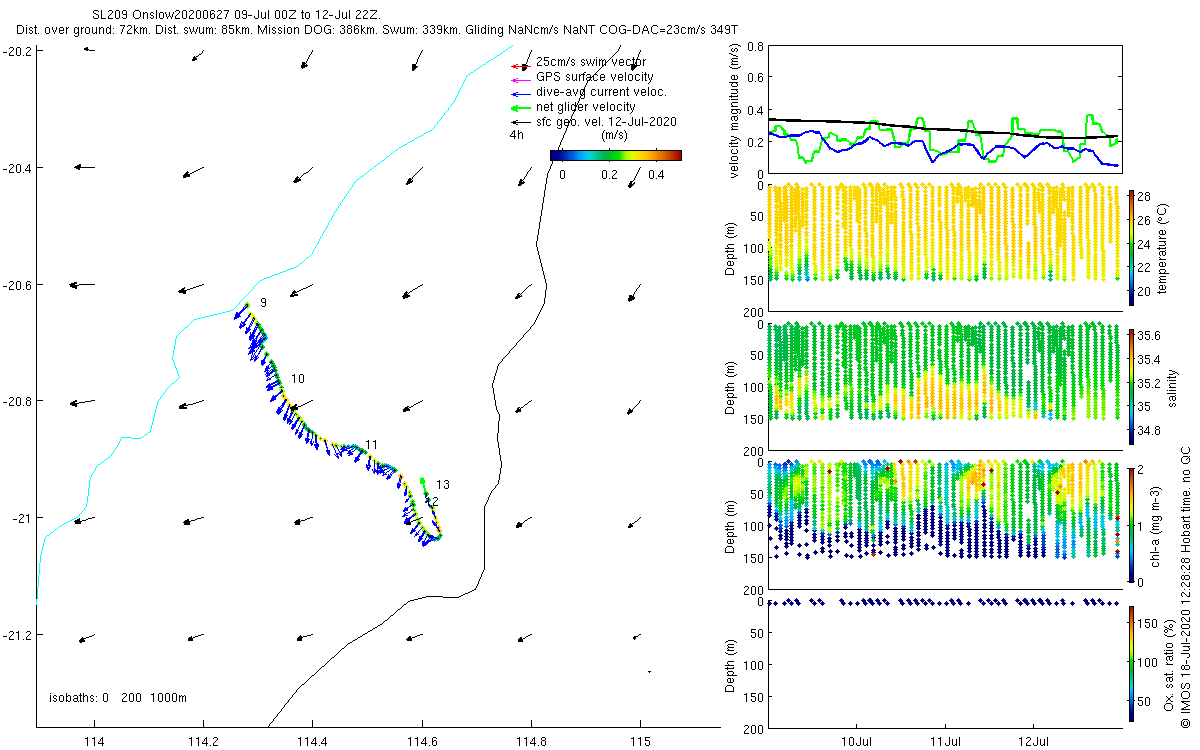Click the '28' tick on the temperature colorbar

click(1145, 196)
